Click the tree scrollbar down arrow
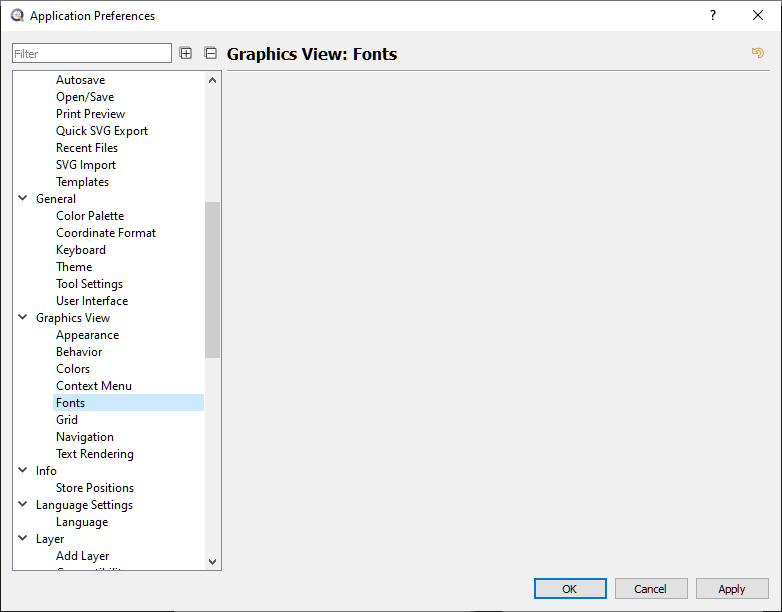 pyautogui.click(x=212, y=562)
